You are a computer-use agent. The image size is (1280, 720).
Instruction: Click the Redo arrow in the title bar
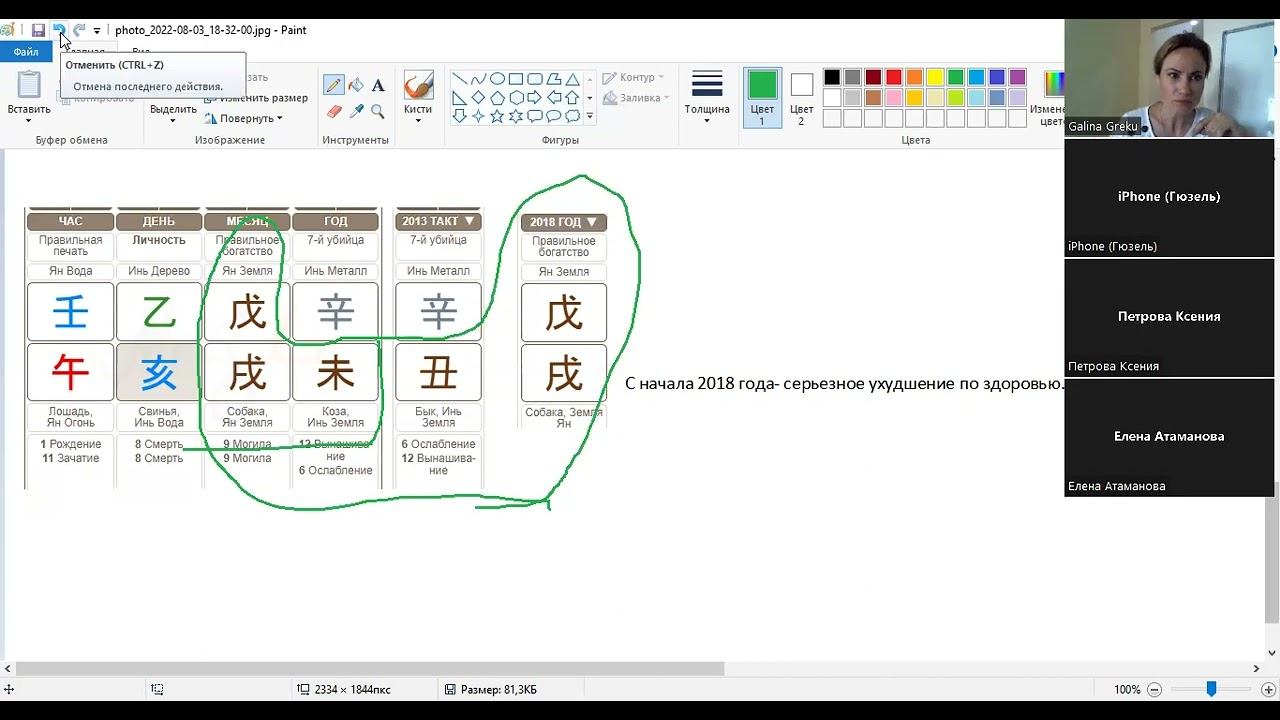79,30
